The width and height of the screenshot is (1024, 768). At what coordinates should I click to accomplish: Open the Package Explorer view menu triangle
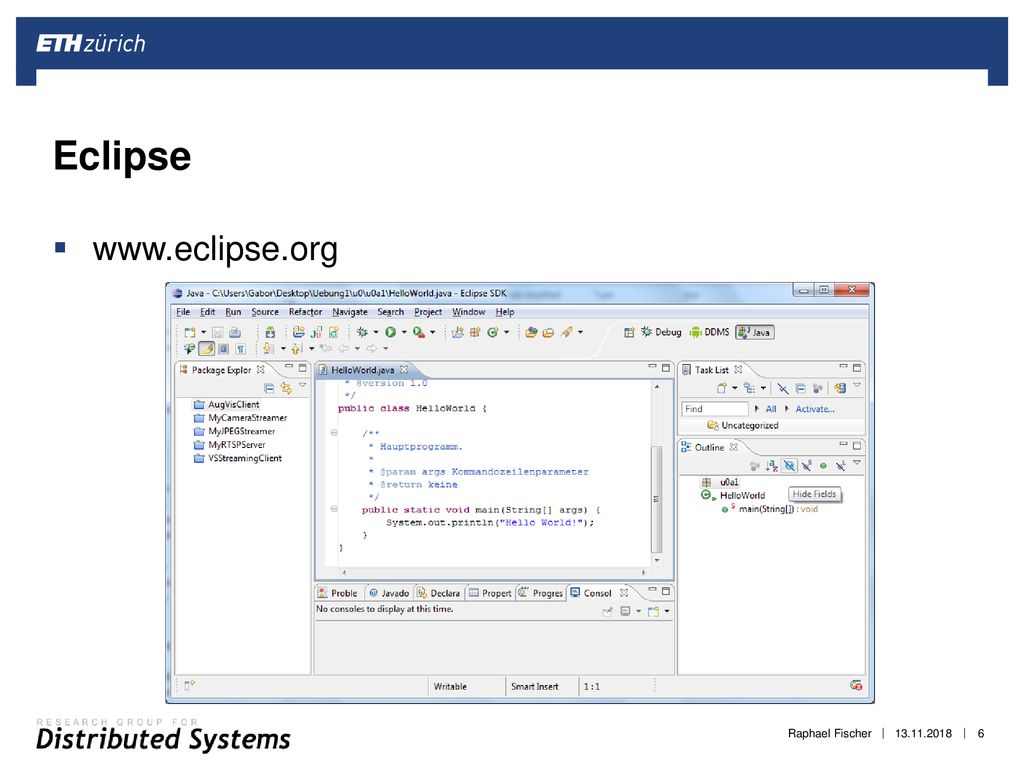coord(302,385)
